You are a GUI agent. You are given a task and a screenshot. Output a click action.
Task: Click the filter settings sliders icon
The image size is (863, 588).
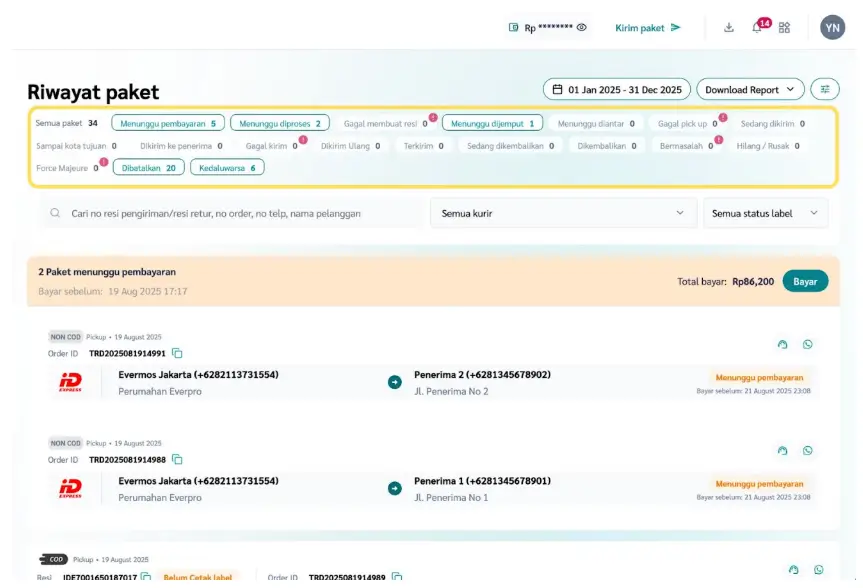click(825, 89)
